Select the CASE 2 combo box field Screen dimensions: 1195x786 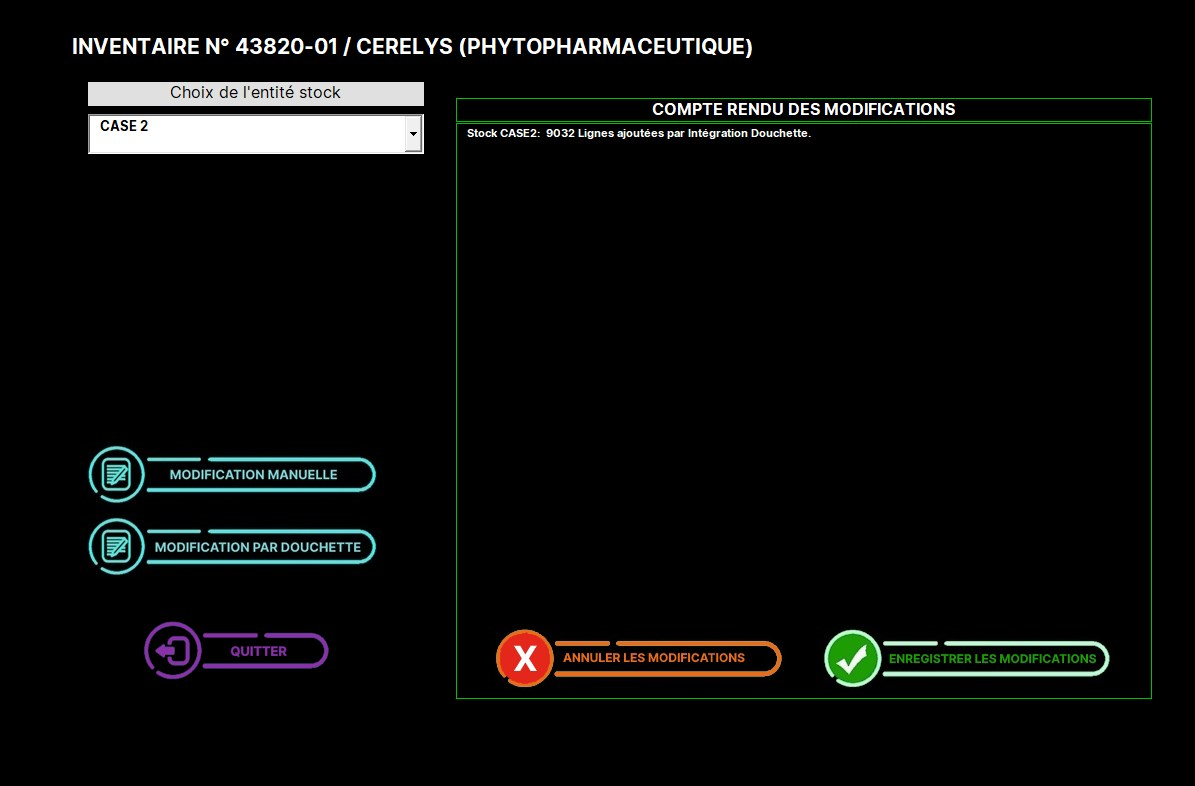click(x=246, y=133)
